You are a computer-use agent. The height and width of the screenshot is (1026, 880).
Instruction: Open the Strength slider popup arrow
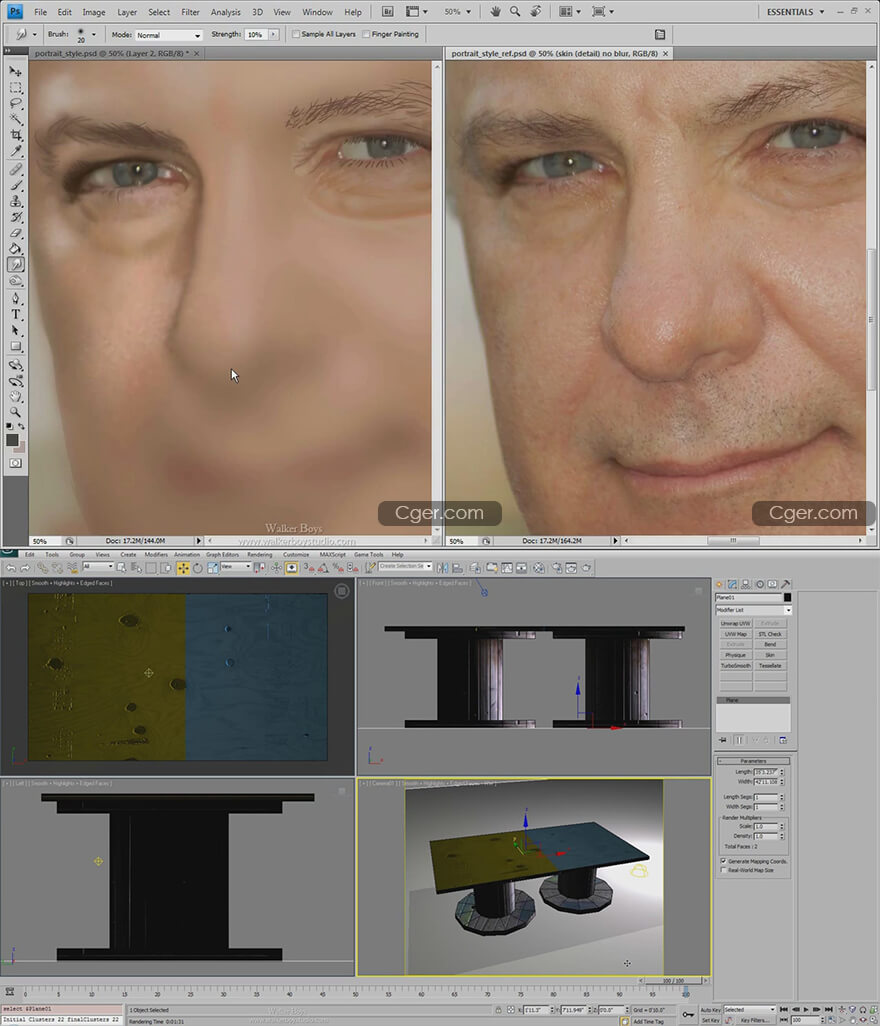point(273,34)
